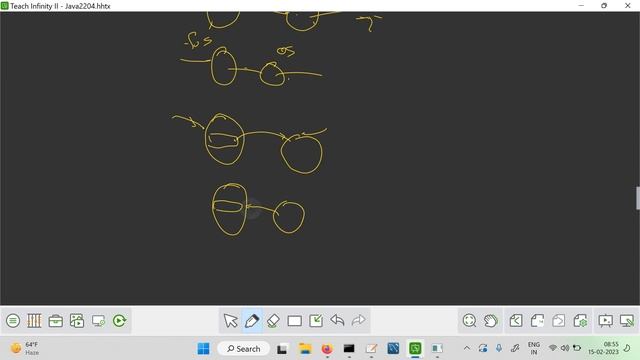Open the last pinned taskbar app

(x=437, y=349)
